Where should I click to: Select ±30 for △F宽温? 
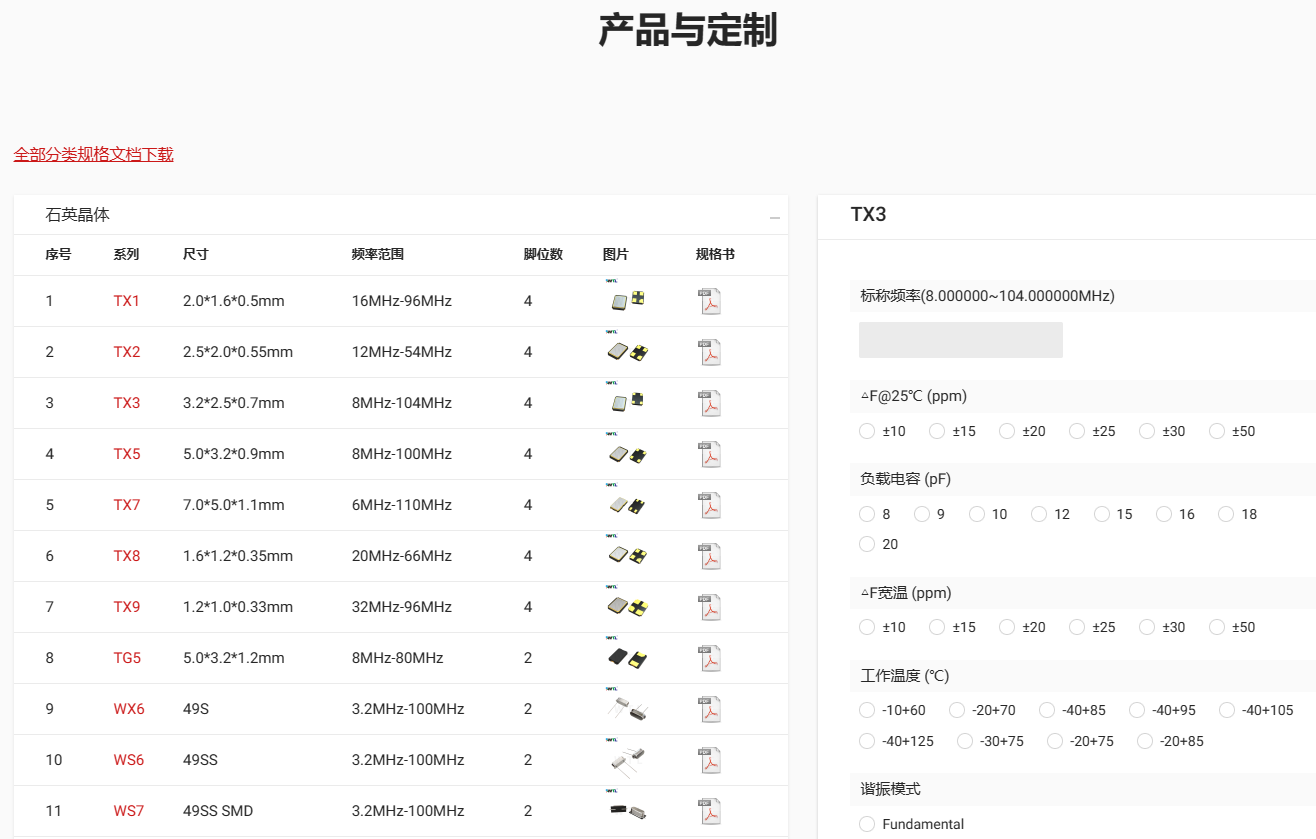1147,627
